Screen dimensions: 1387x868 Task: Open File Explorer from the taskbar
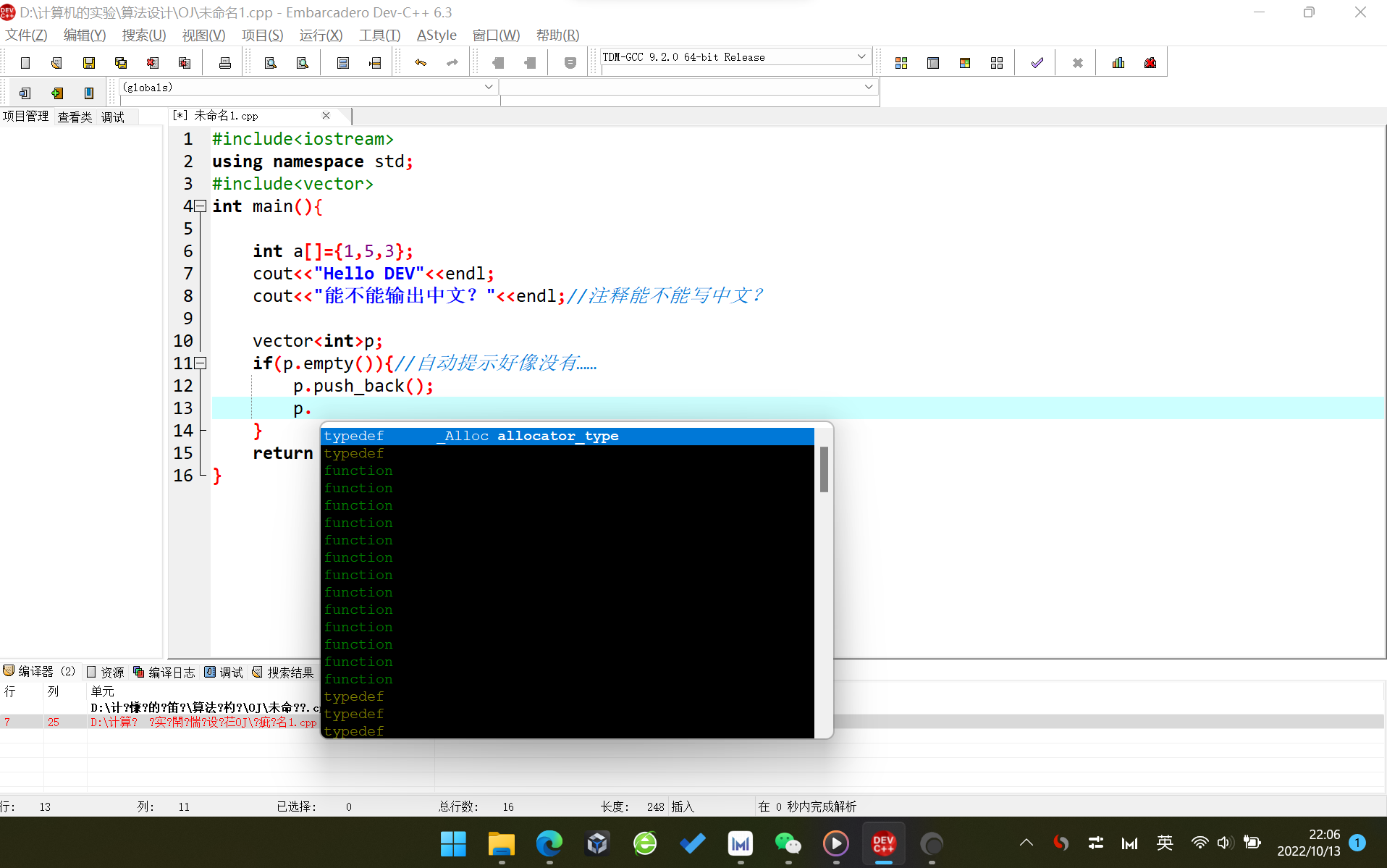(x=501, y=843)
